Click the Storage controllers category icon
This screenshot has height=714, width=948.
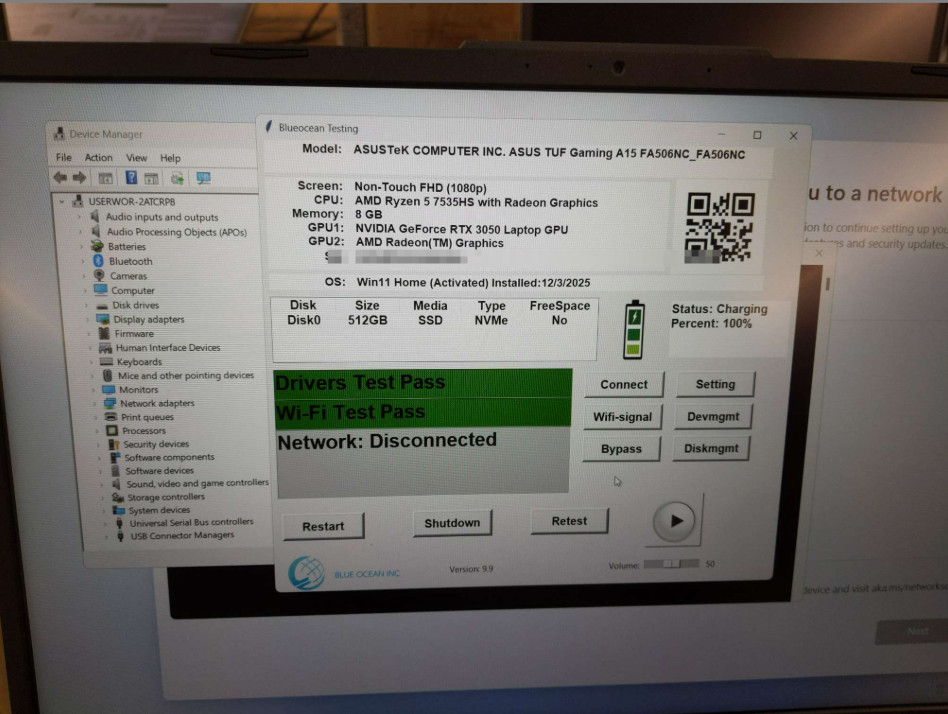pos(117,497)
